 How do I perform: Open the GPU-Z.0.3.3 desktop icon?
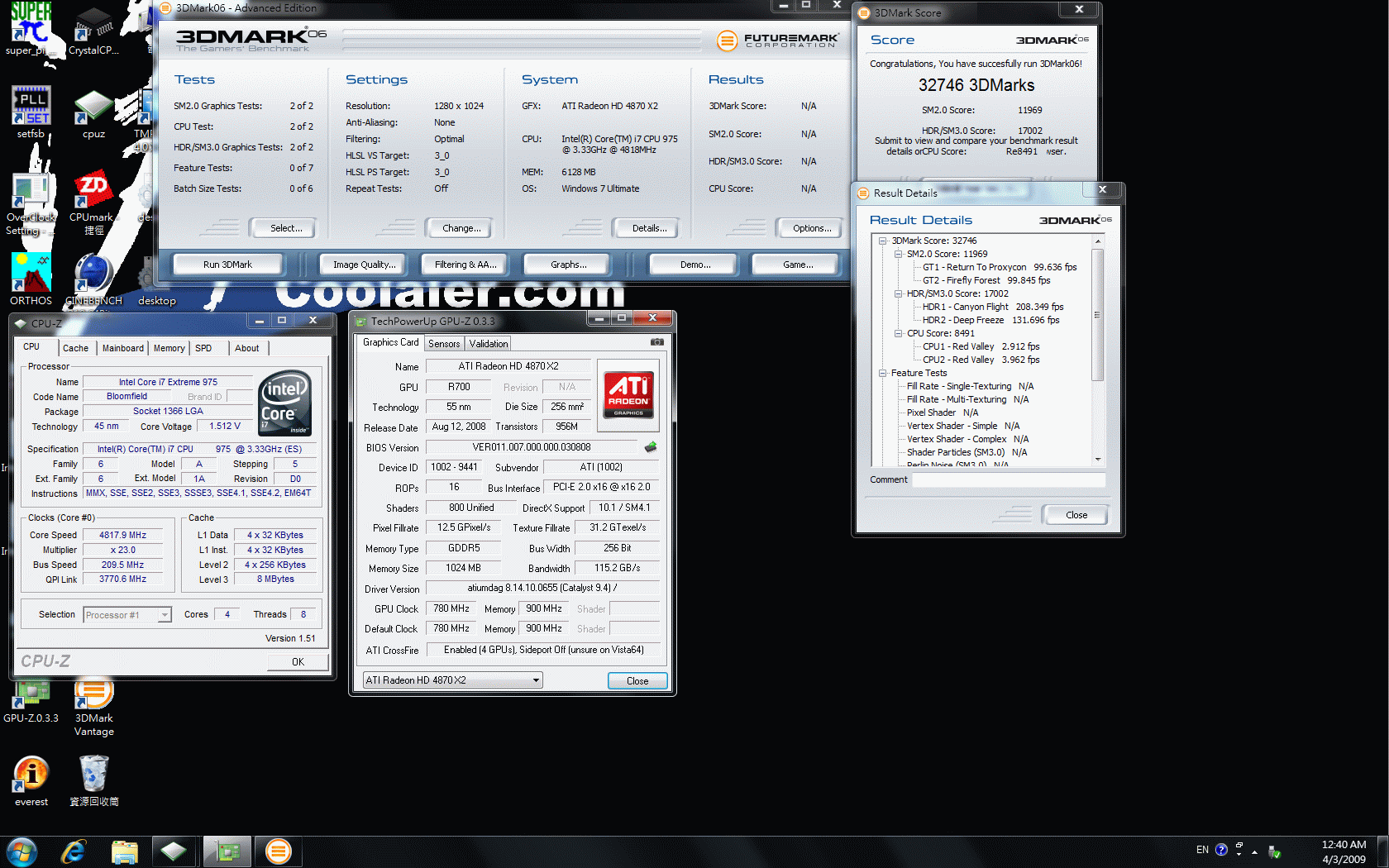point(31,701)
